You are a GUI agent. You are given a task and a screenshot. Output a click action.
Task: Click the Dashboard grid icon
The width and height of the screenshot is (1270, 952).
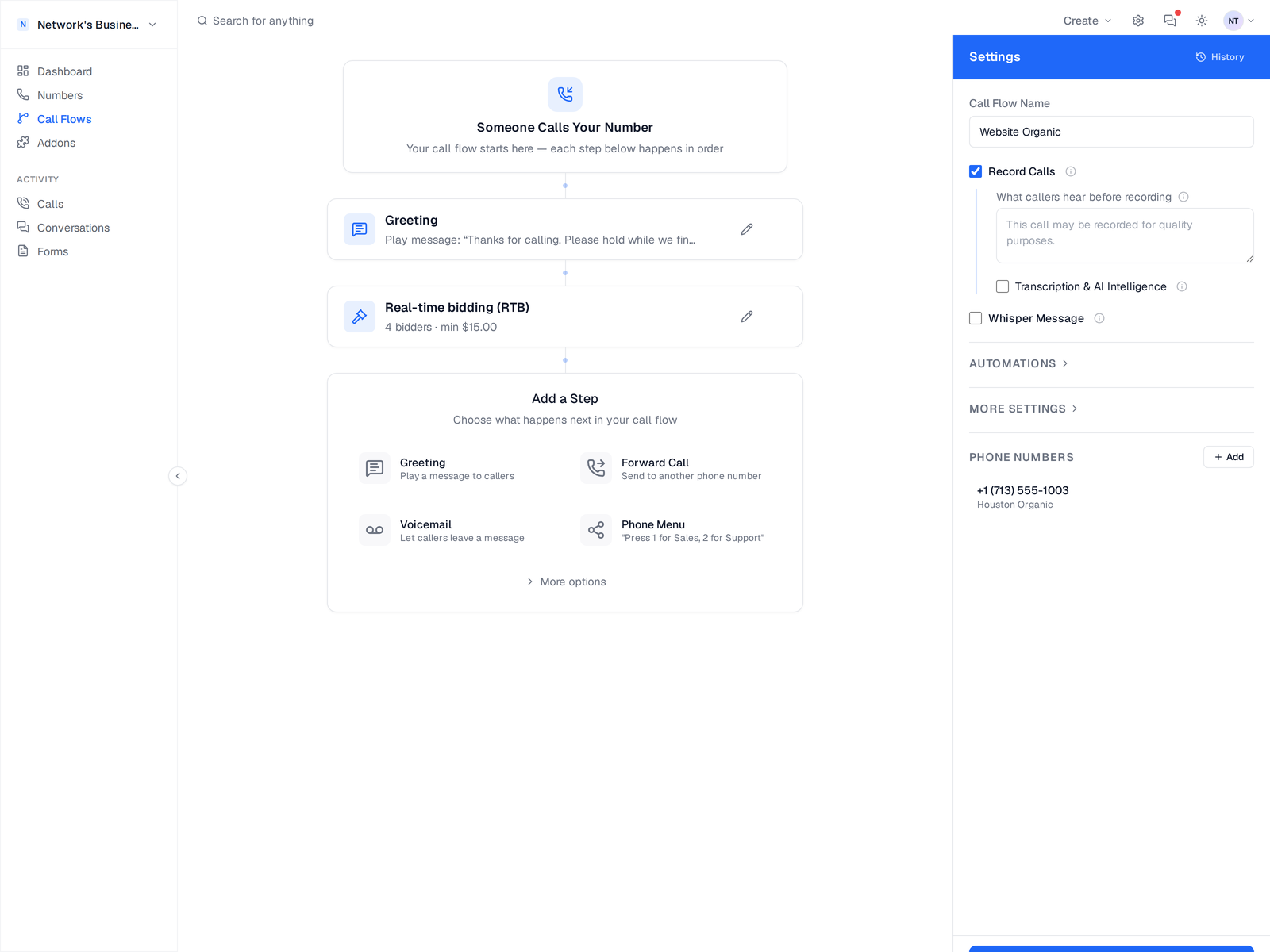(x=23, y=71)
